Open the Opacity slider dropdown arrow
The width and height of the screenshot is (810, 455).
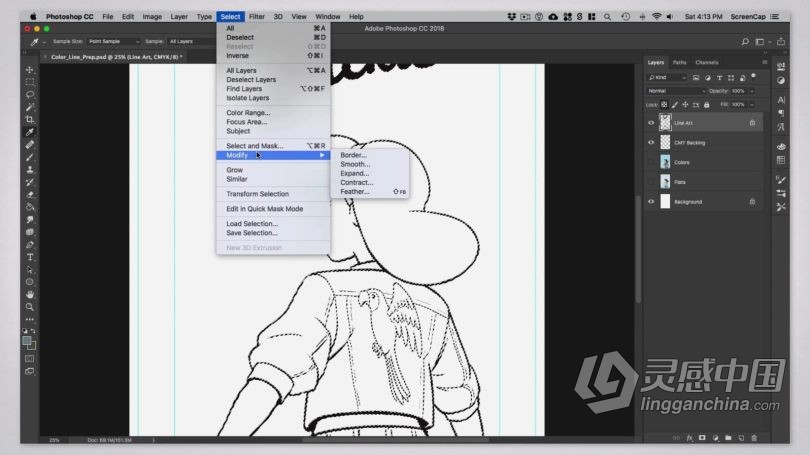point(752,91)
